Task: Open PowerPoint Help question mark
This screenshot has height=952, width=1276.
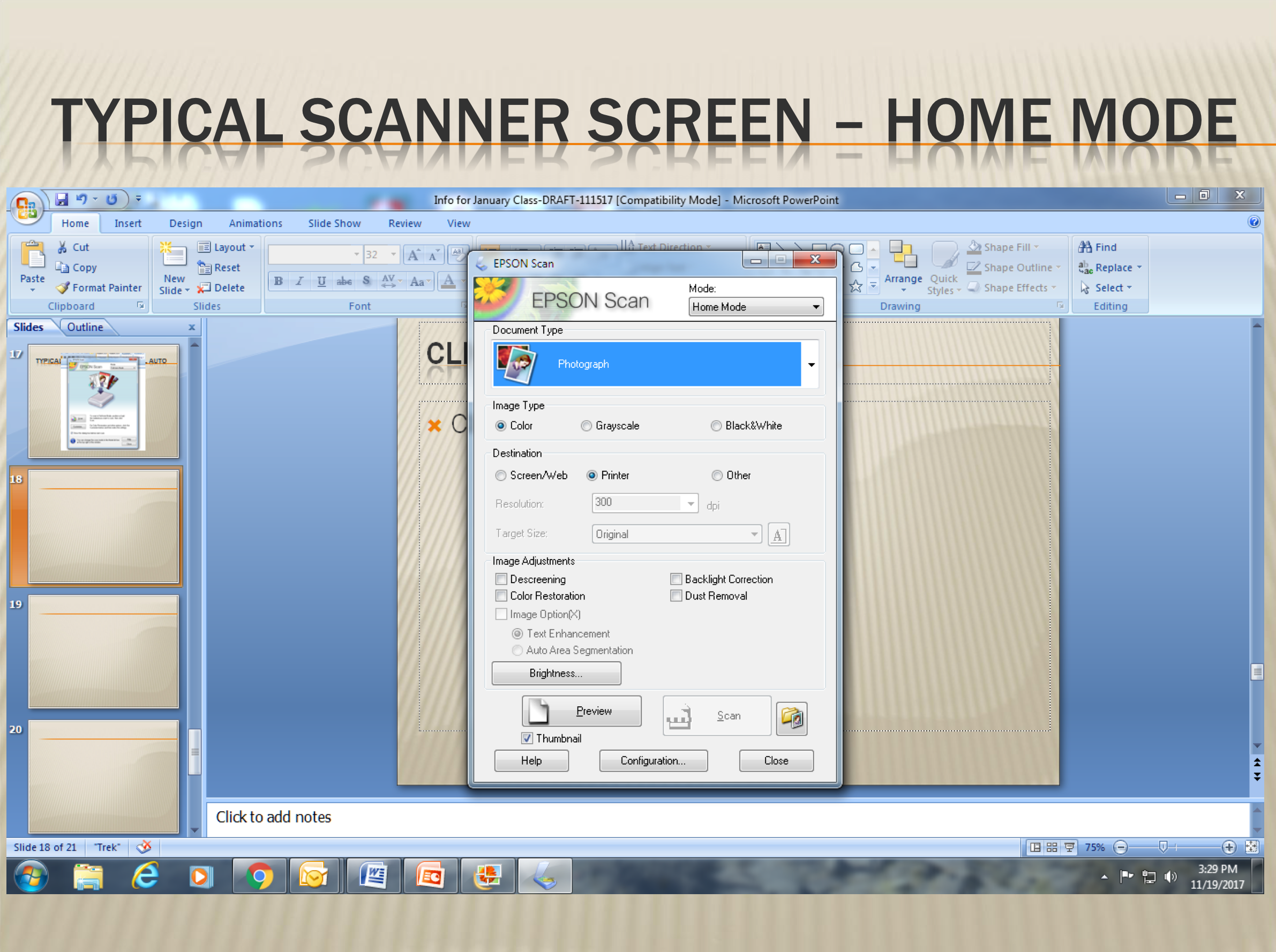Action: click(x=1254, y=222)
